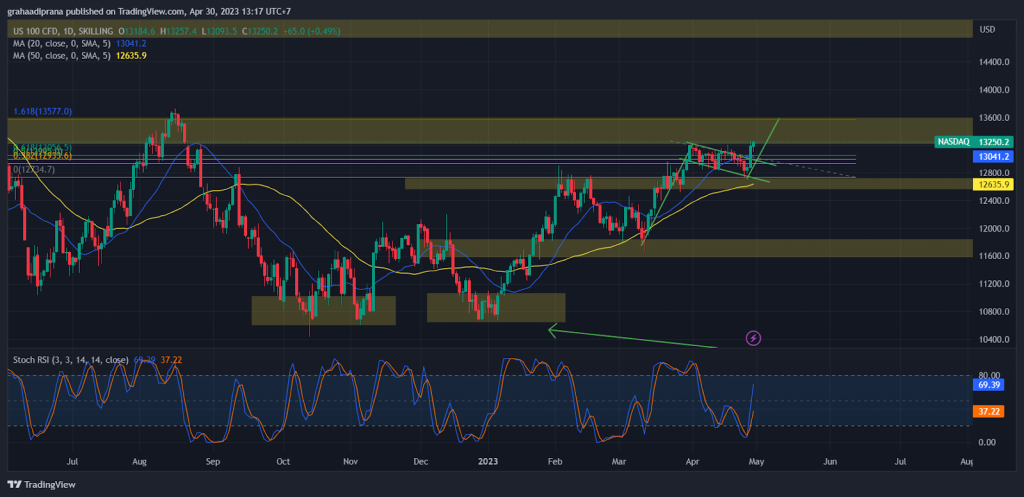Click the close value C13250.2 in the legend
This screenshot has height=497, width=1024.
[x=261, y=31]
